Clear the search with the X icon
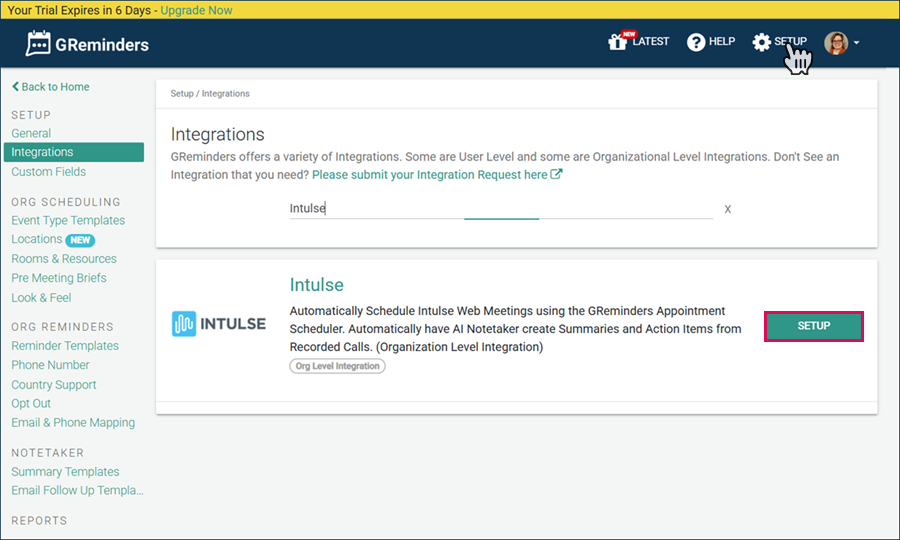 (727, 209)
